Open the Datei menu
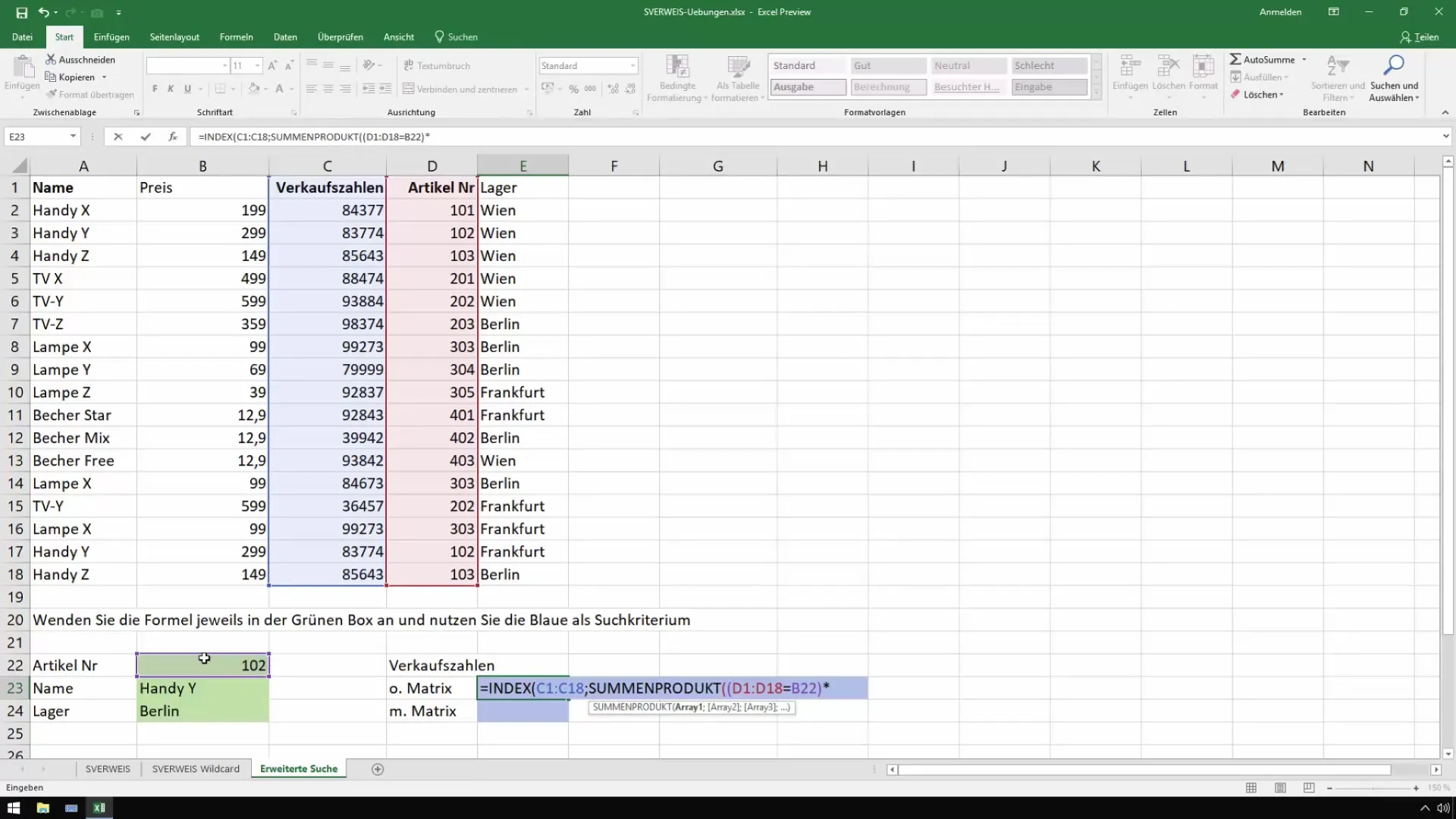The width and height of the screenshot is (1456, 819). [x=22, y=36]
